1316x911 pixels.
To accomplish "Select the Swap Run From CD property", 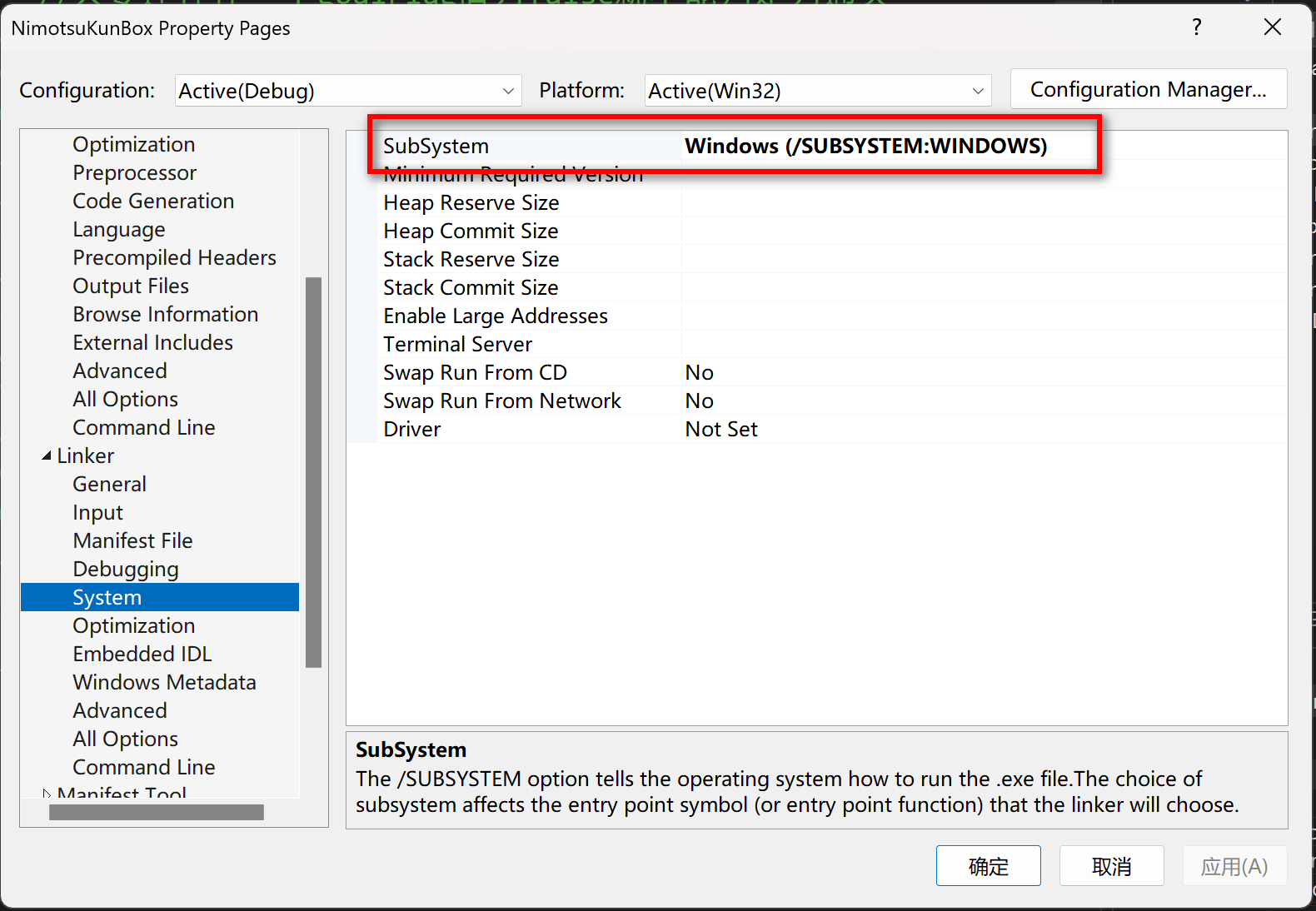I will pos(475,372).
